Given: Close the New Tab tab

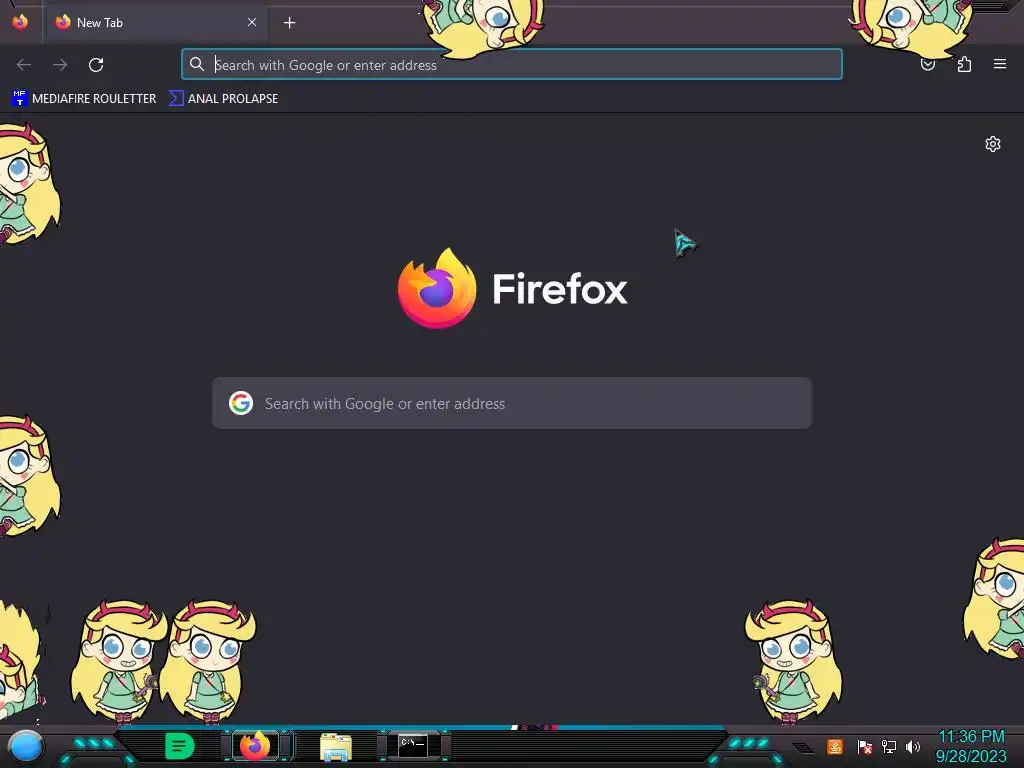Looking at the screenshot, I should 252,22.
